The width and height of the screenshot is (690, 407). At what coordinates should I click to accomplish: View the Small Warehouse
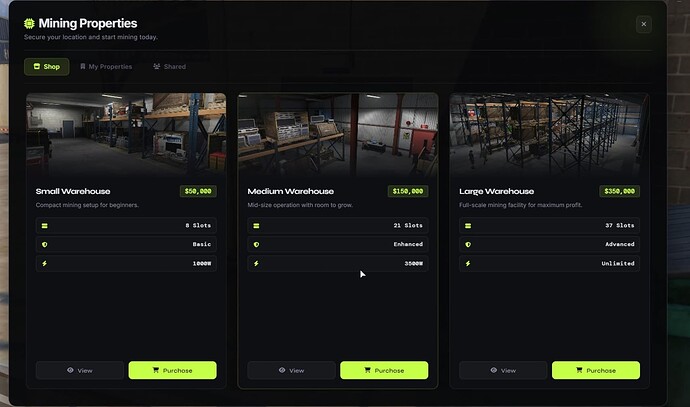[x=80, y=370]
